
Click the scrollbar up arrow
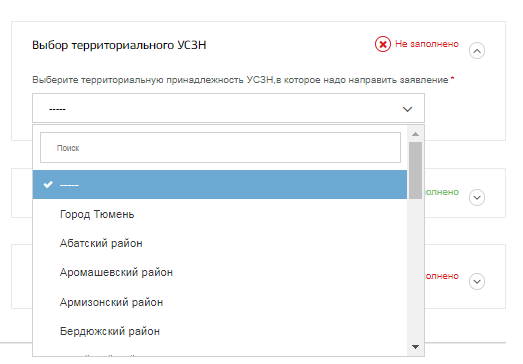coord(415,134)
